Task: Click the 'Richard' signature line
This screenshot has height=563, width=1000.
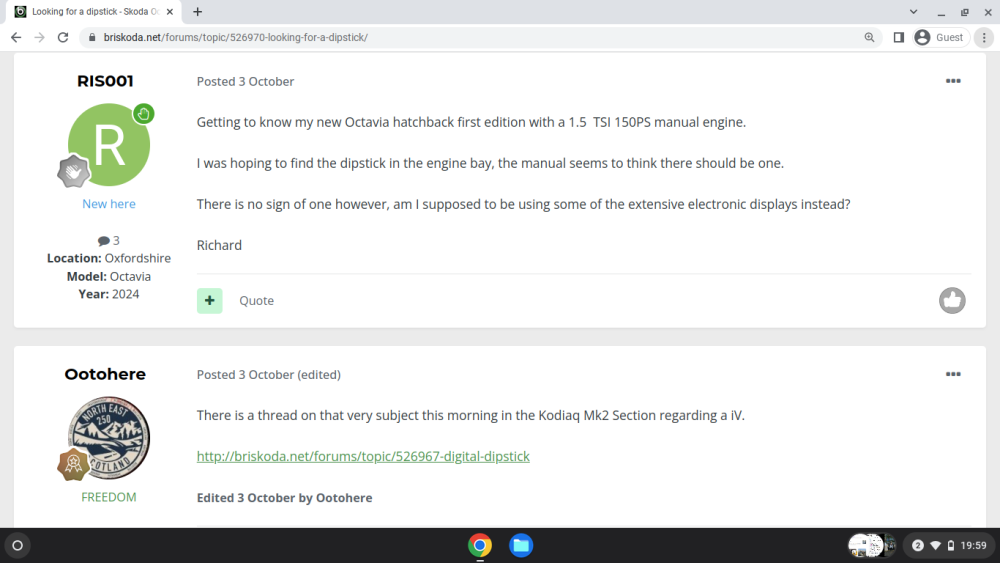Action: point(219,245)
